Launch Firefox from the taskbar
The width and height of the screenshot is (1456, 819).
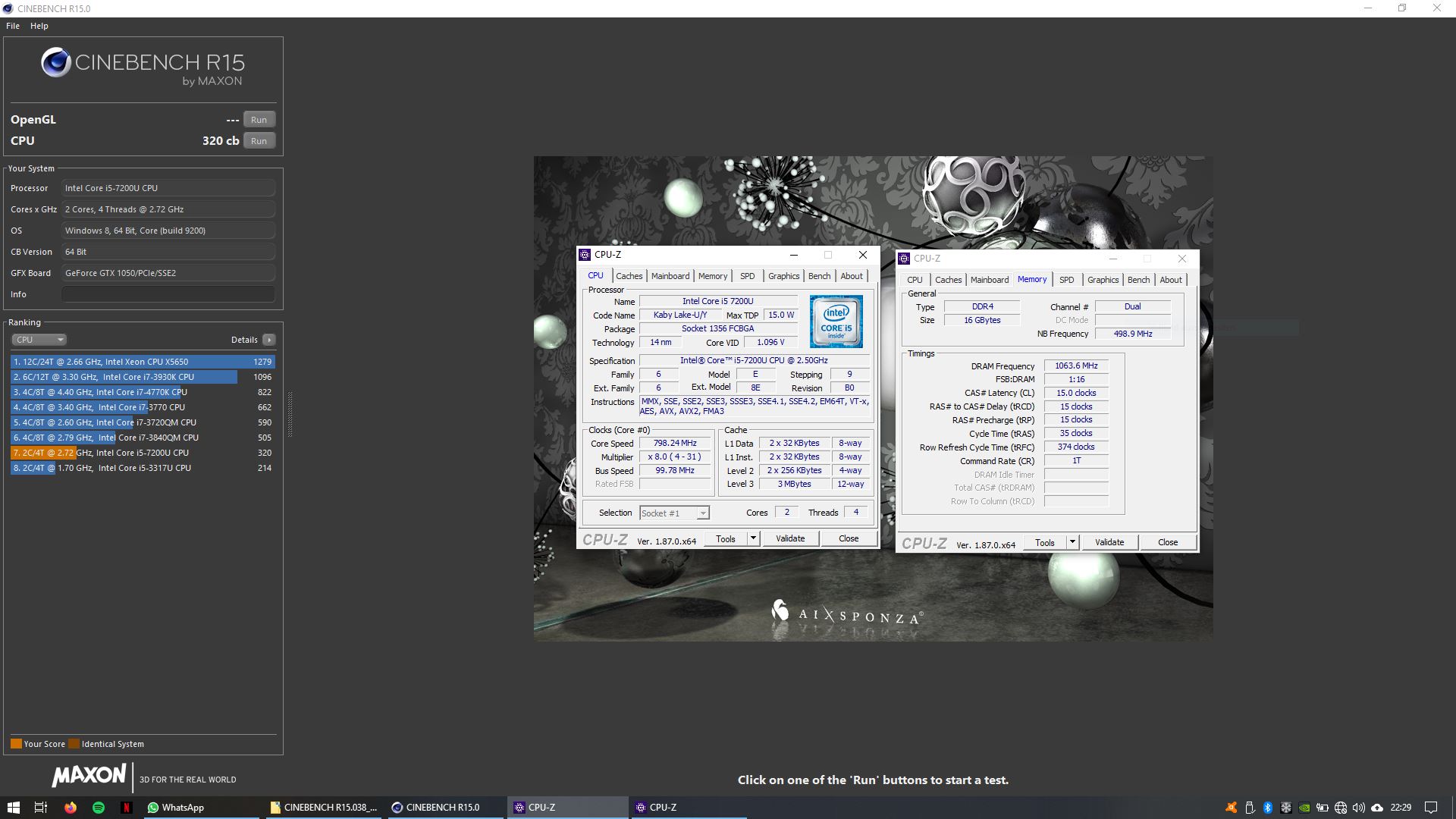click(x=71, y=808)
